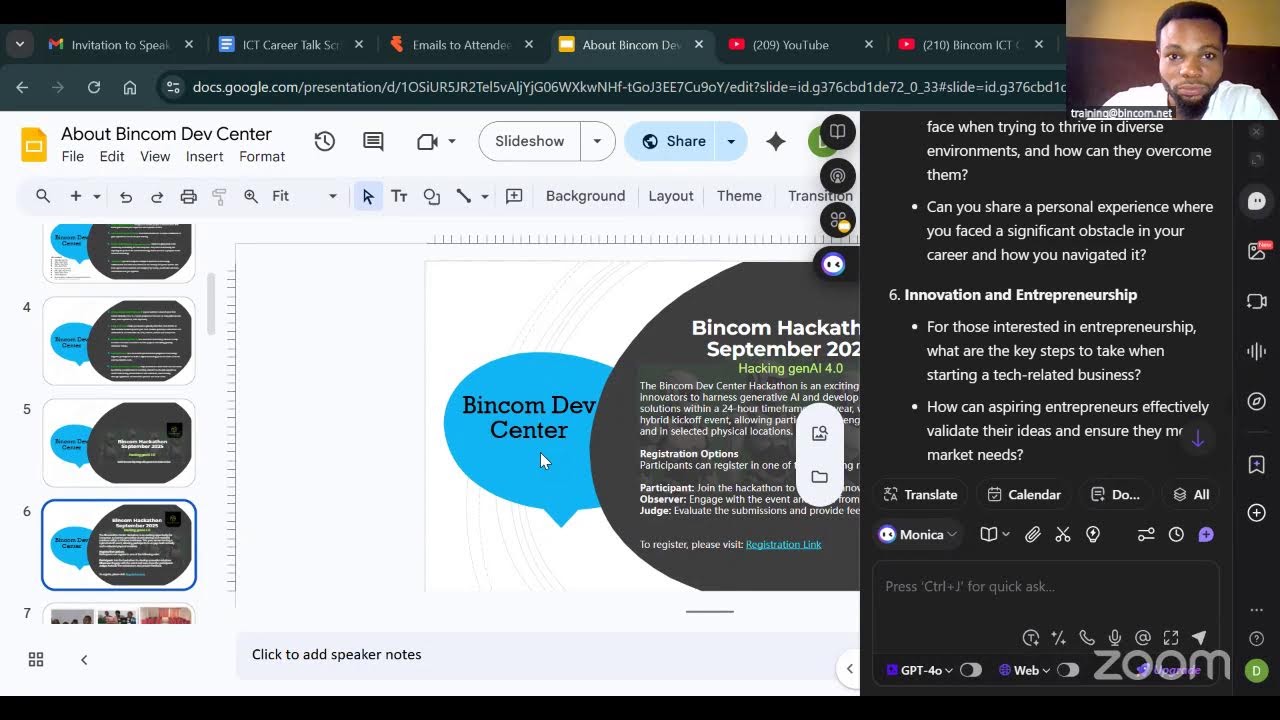Click the search menus magnifier icon
The width and height of the screenshot is (1280, 720).
pyautogui.click(x=43, y=196)
